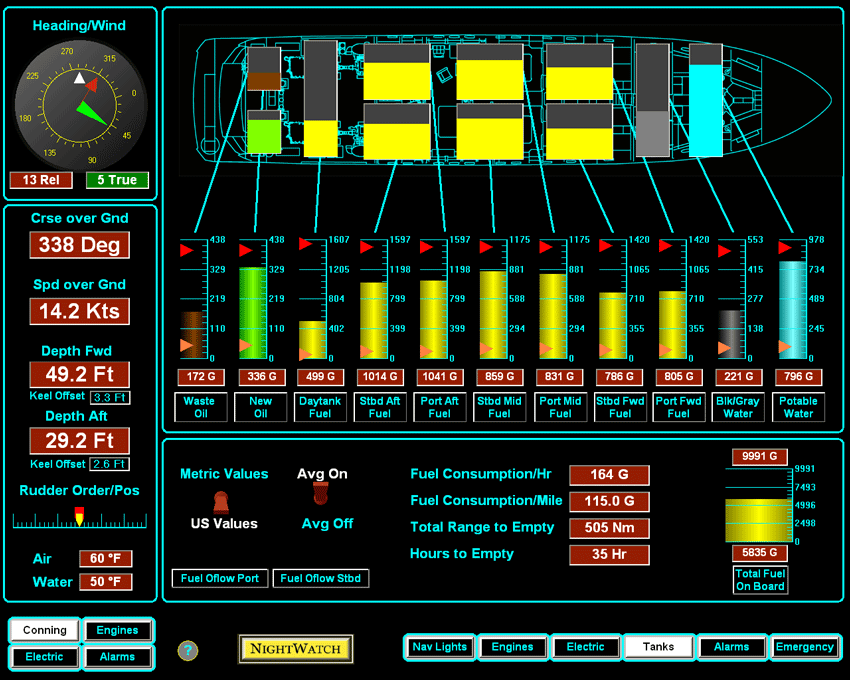This screenshot has width=850, height=680.
Task: Click the Rudder Order/Pos slider indicator
Action: [80, 517]
